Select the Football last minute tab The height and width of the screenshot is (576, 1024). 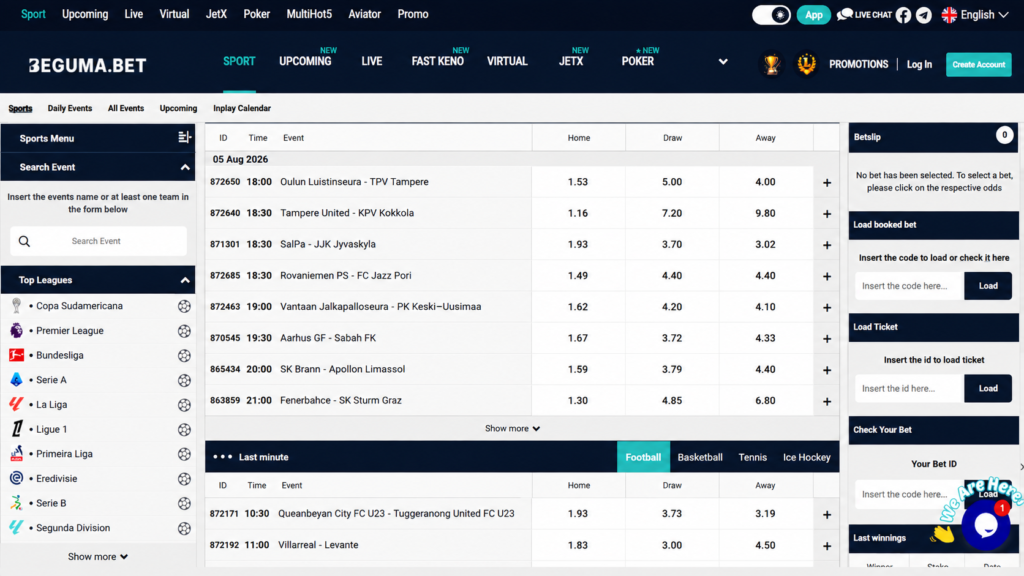pos(643,457)
